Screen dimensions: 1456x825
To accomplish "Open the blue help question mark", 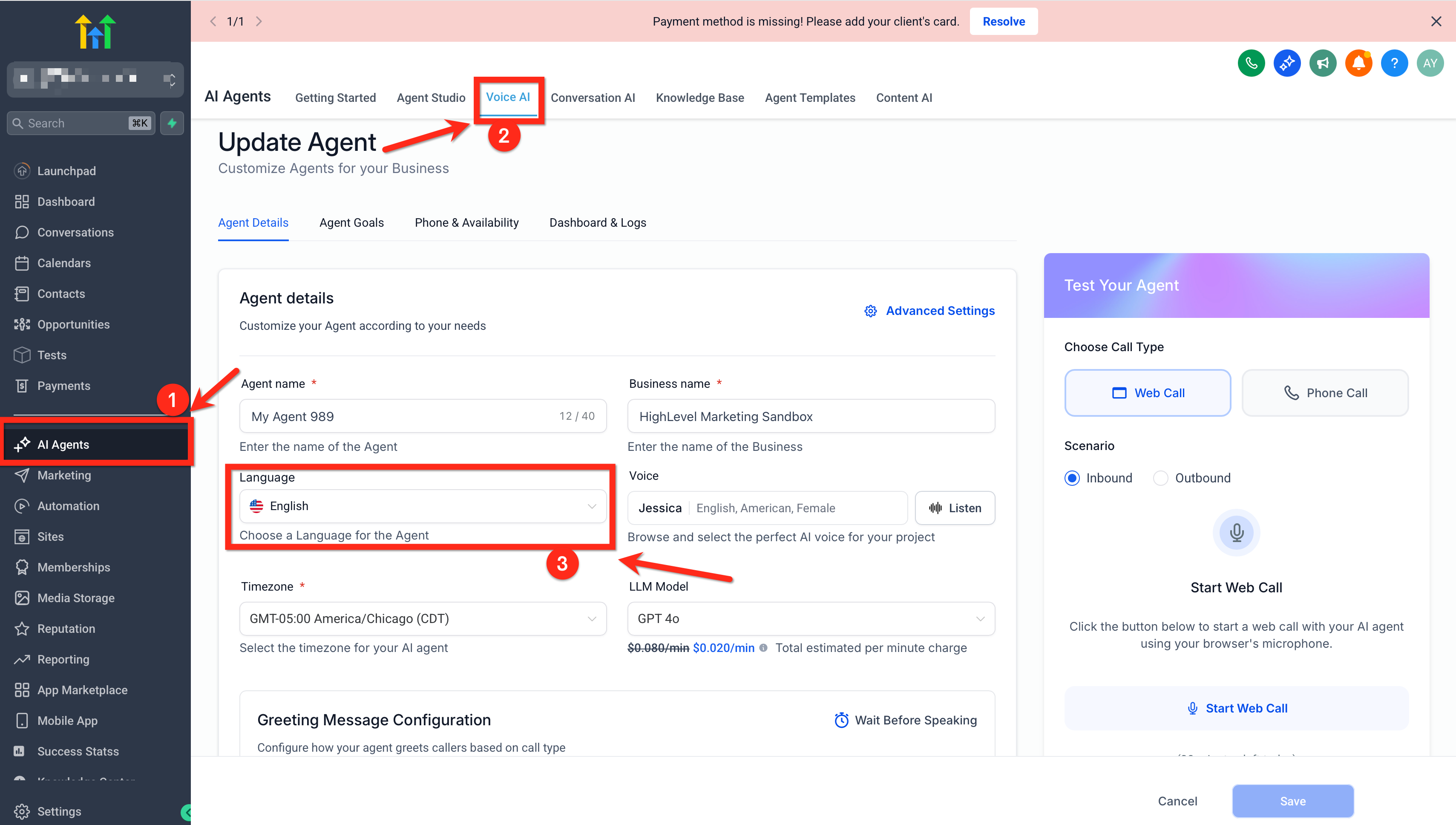I will coord(1394,63).
